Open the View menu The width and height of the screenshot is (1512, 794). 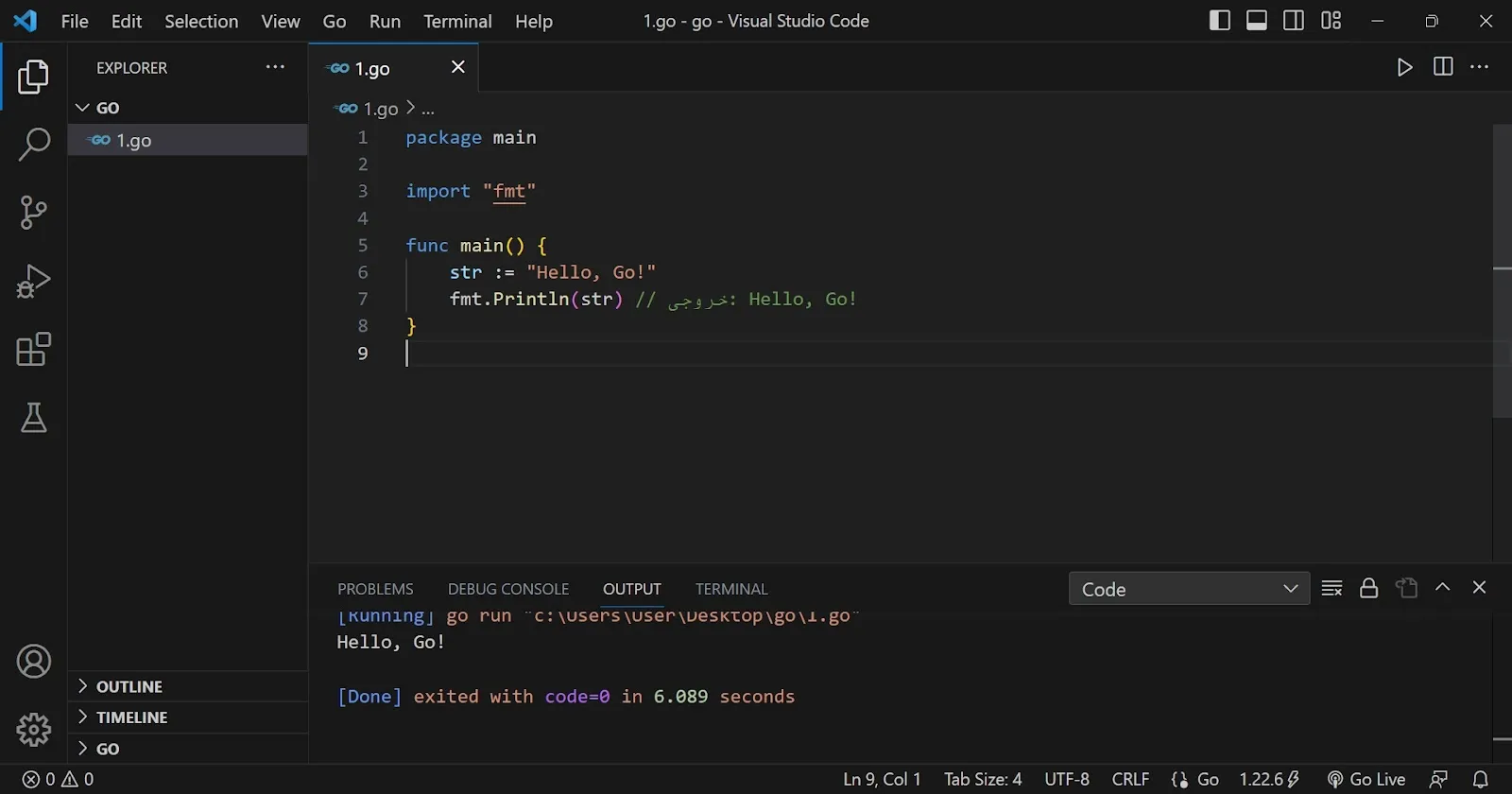click(281, 21)
